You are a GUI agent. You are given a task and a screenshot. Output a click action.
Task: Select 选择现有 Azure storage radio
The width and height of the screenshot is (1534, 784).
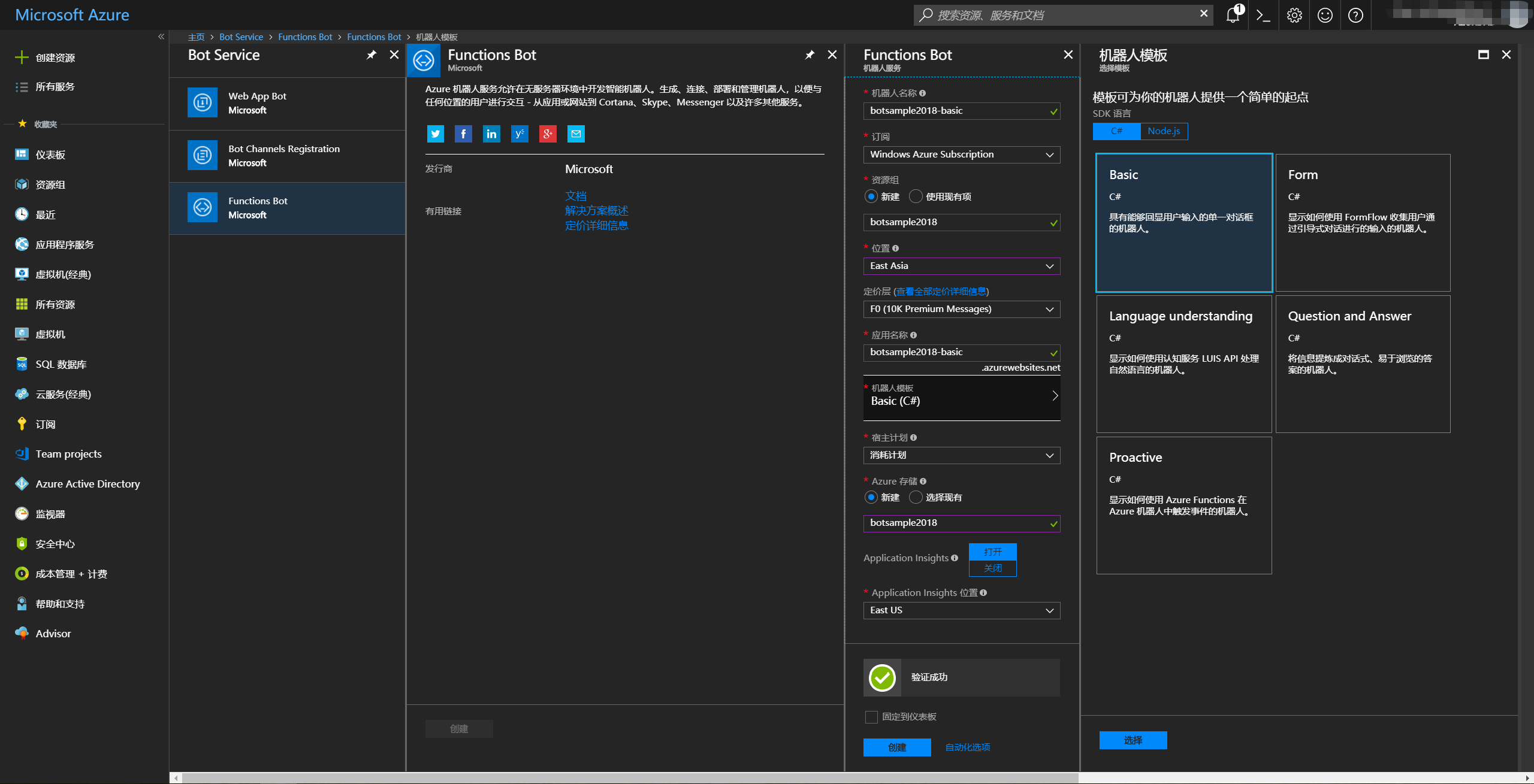click(916, 497)
